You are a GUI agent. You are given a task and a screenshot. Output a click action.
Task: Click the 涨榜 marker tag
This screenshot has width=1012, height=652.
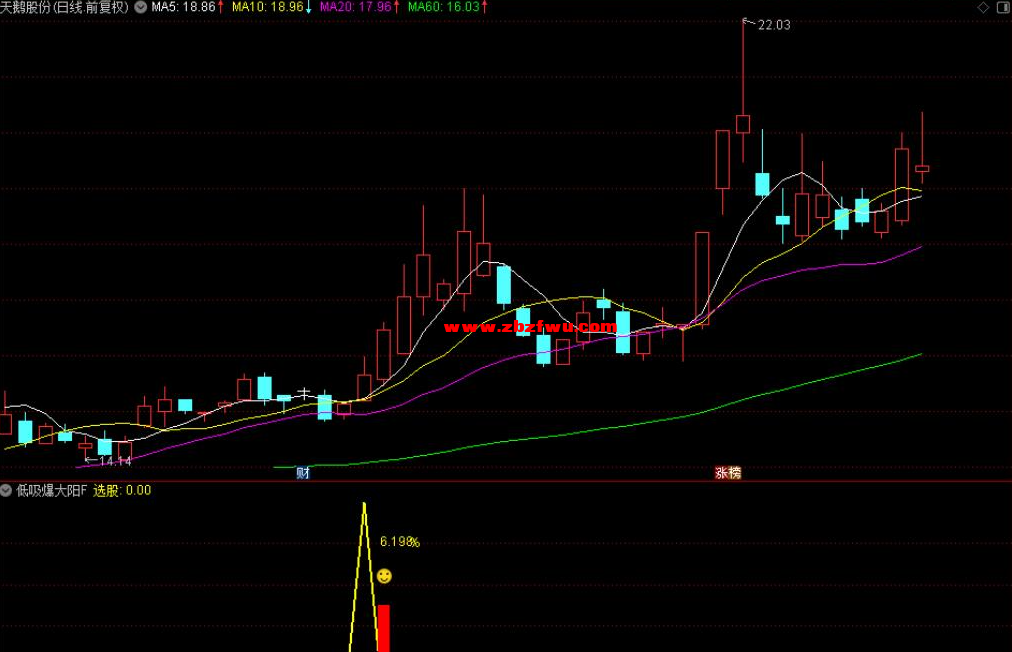tap(728, 473)
